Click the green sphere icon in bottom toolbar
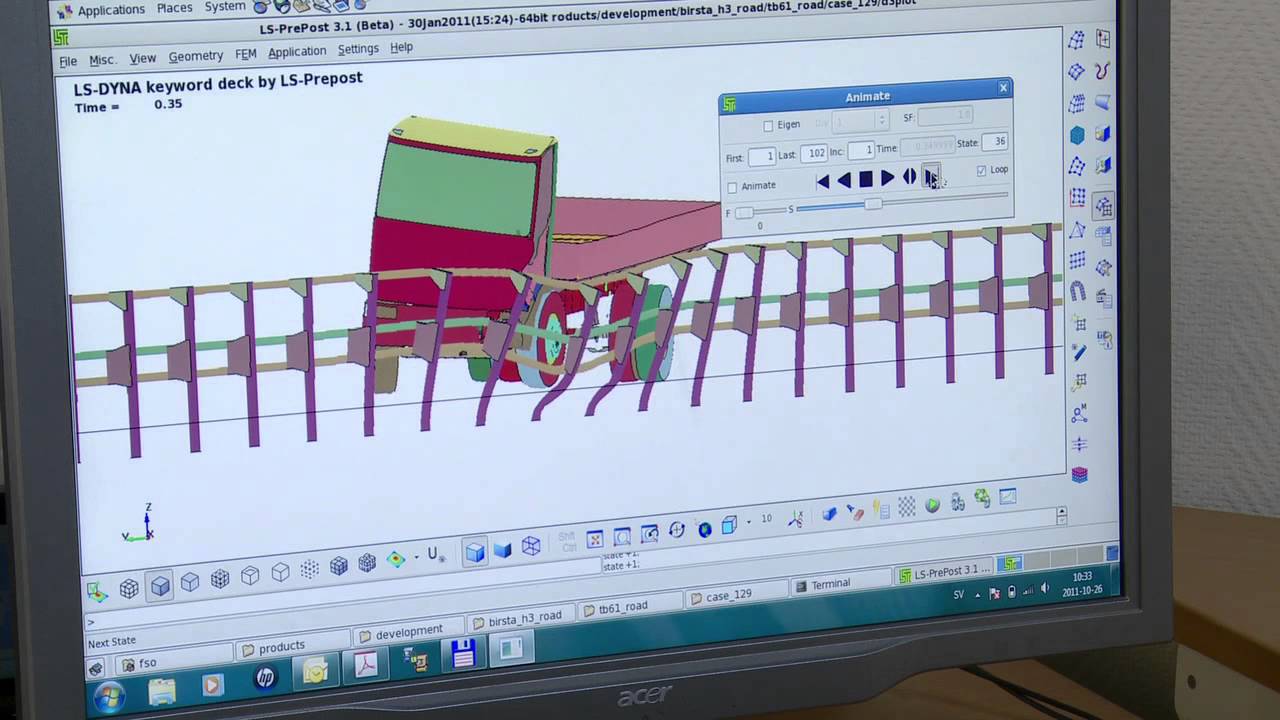This screenshot has height=720, width=1280. point(932,506)
